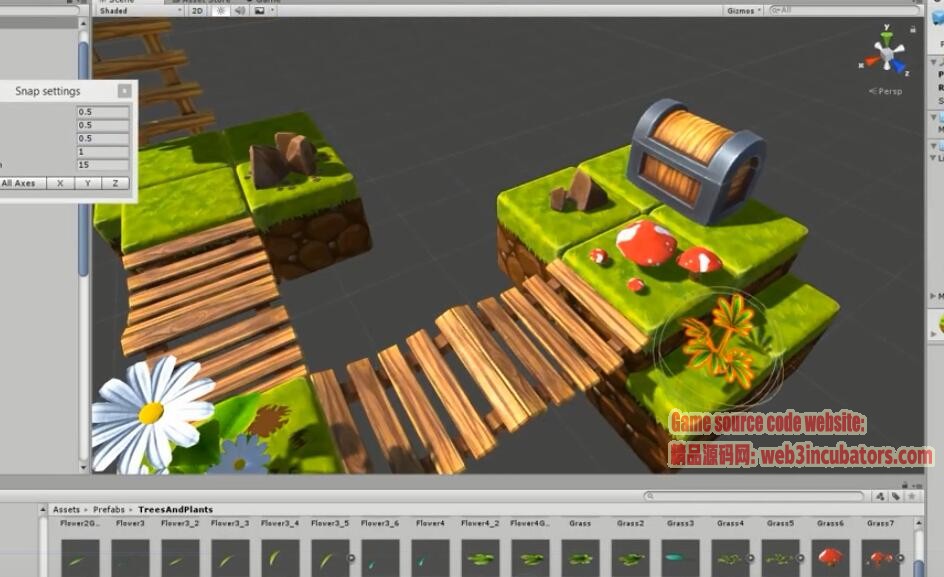Open scene effects dropdown arrow

click(x=272, y=11)
